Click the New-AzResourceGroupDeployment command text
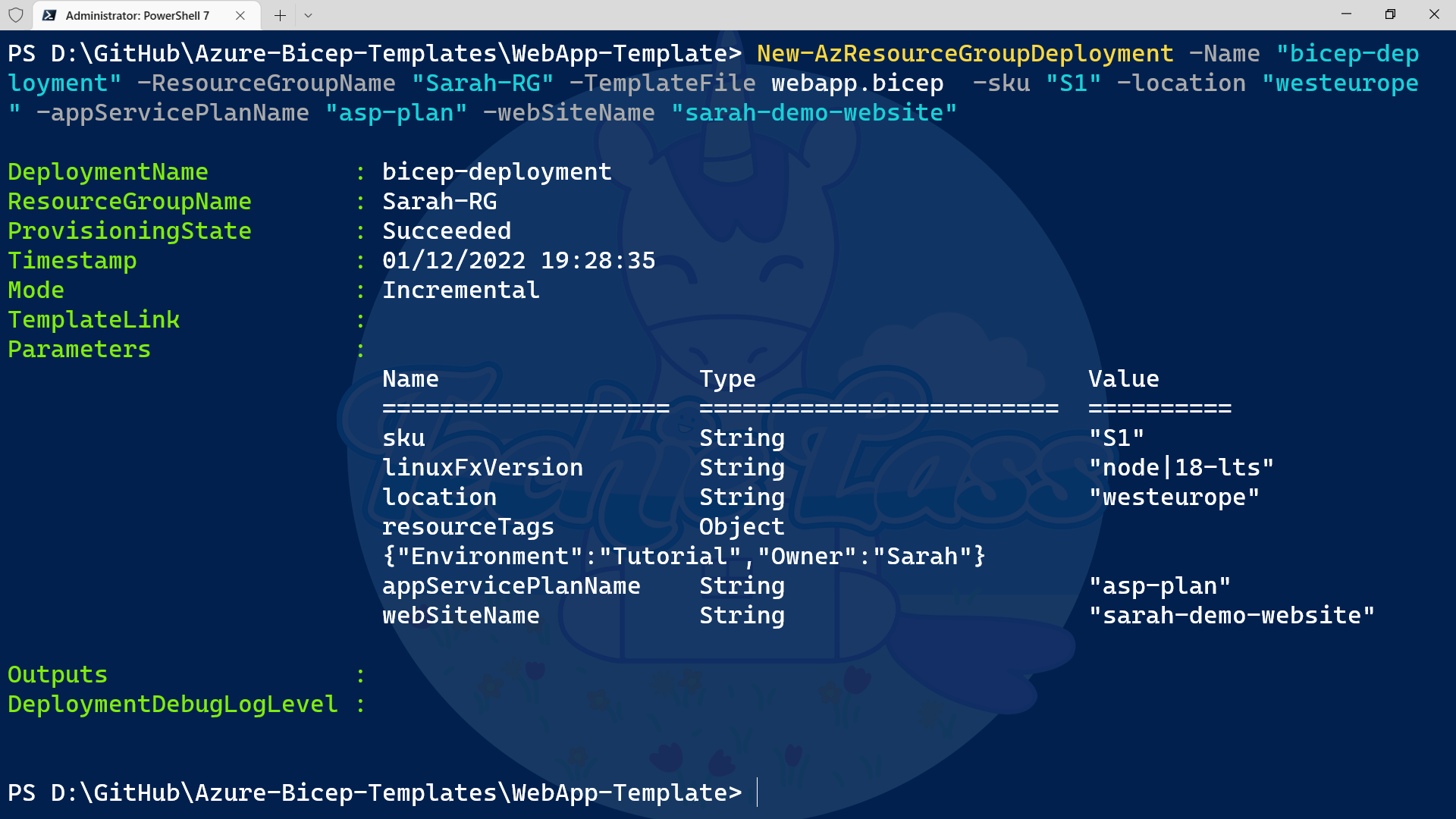1456x819 pixels. [963, 53]
